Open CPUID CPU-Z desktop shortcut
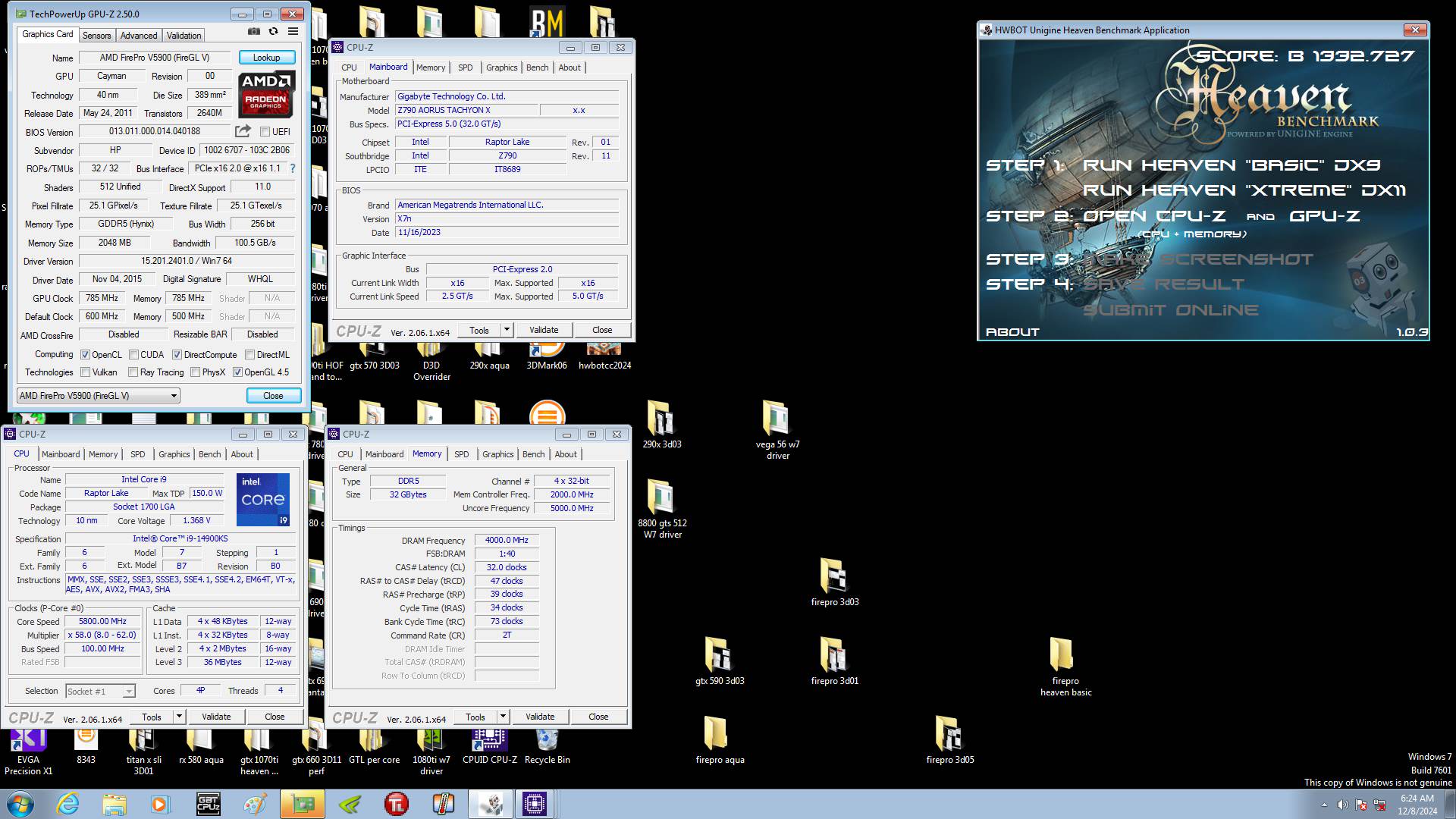1456x819 pixels. click(489, 747)
